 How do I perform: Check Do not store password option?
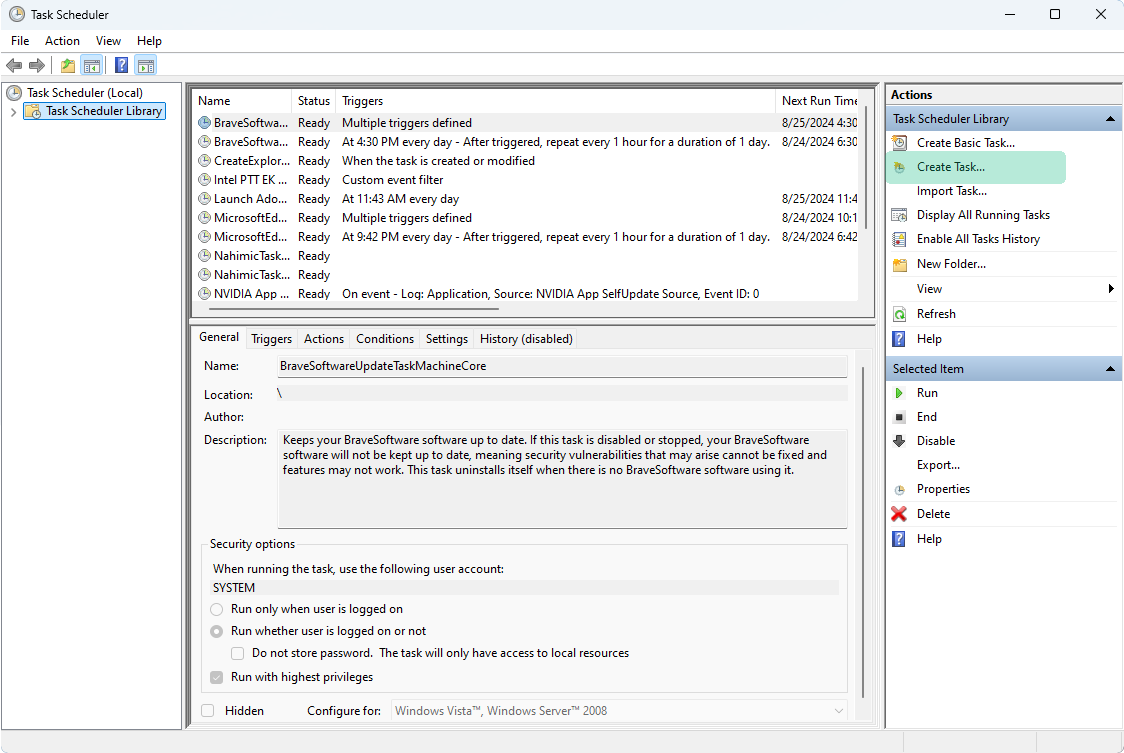tap(237, 653)
